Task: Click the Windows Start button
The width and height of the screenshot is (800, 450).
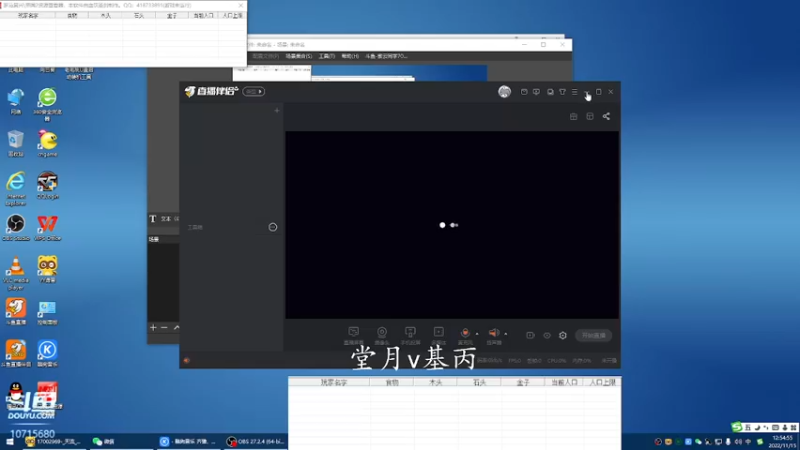Action: 9,442
